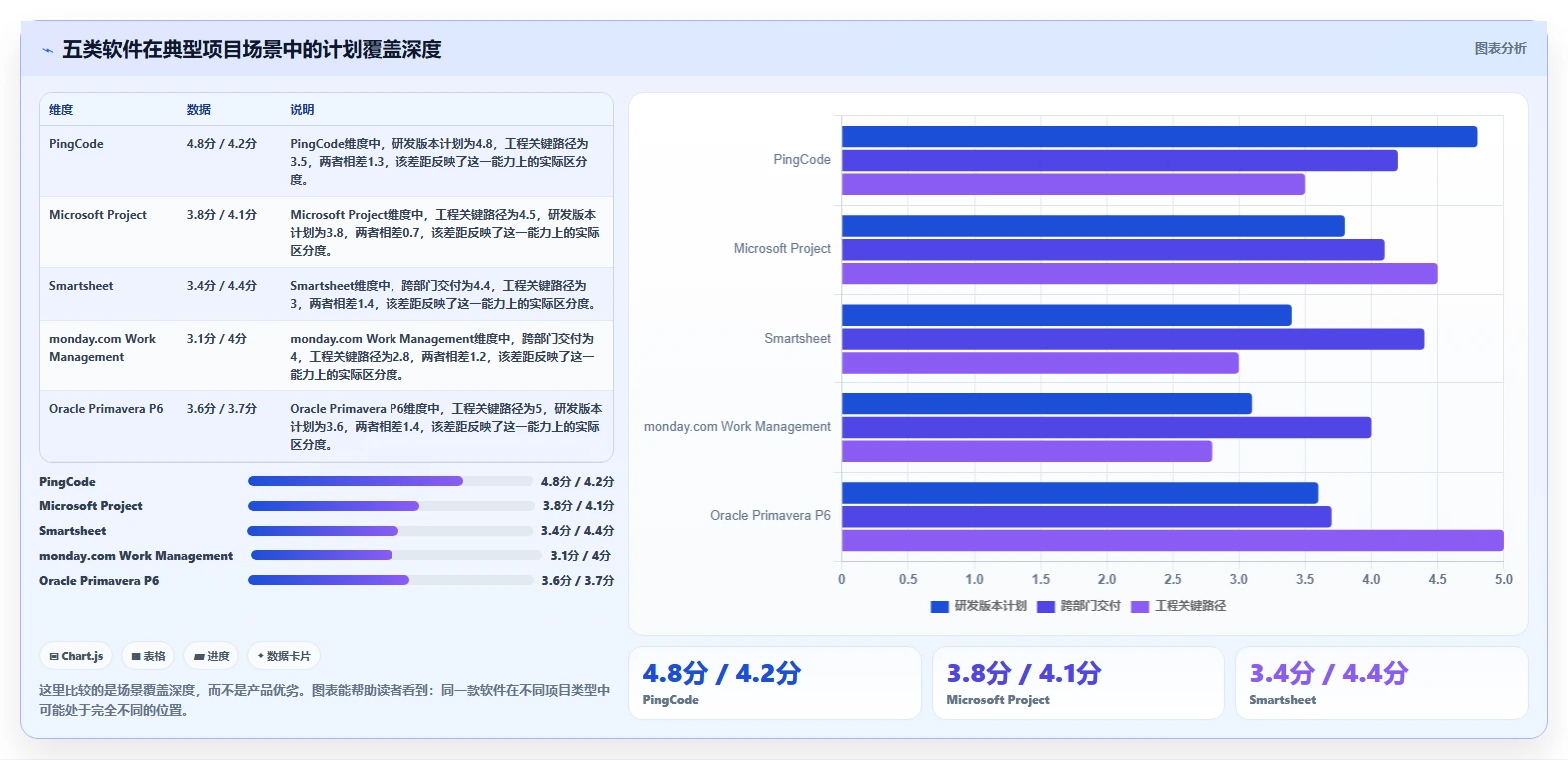Click the 说明 column header
The height and width of the screenshot is (760, 1568).
[x=302, y=110]
